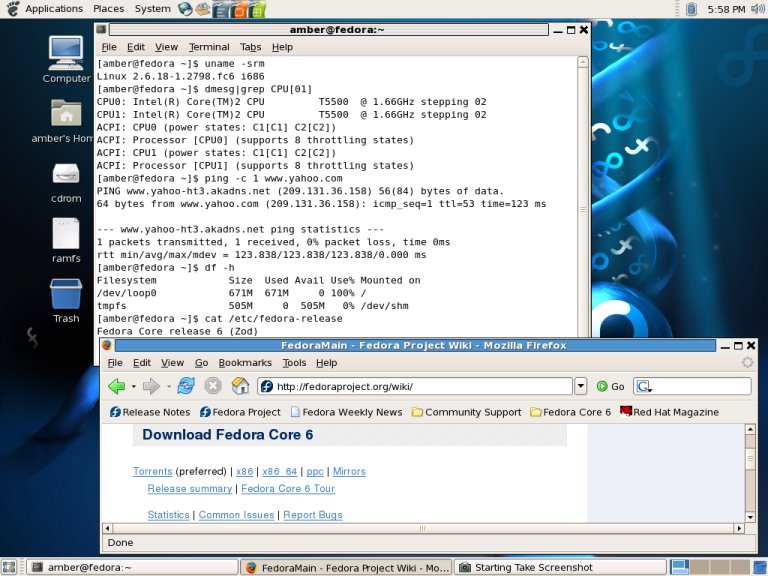
Task: Open the Red Hat Magazine bookmark
Action: [669, 412]
